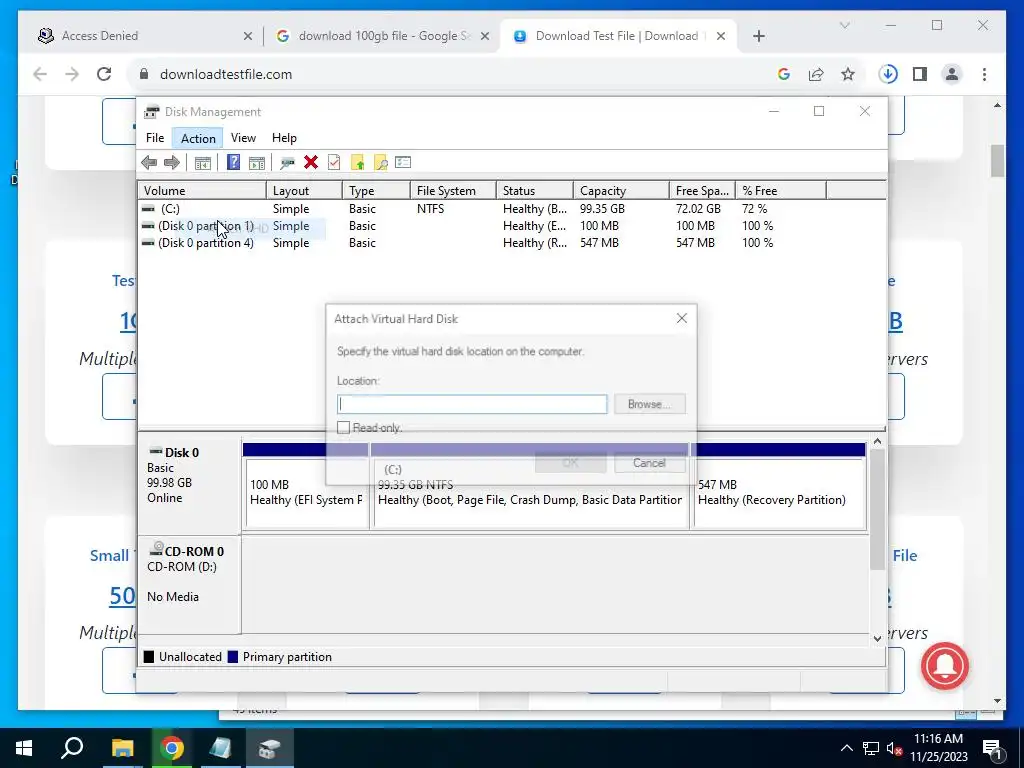Show hidden tray icons chevron

coord(846,748)
